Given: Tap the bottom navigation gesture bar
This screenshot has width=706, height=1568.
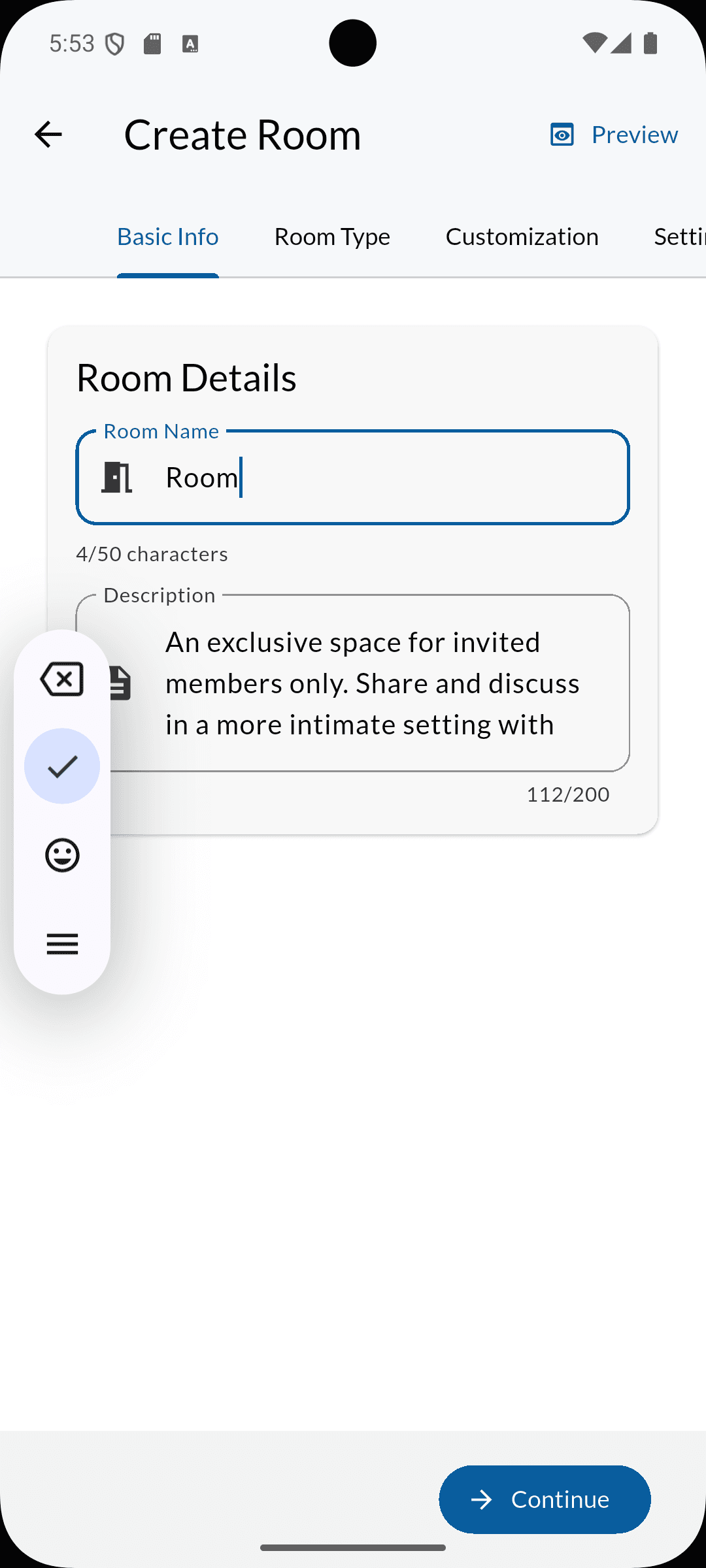Looking at the screenshot, I should pos(353,1548).
